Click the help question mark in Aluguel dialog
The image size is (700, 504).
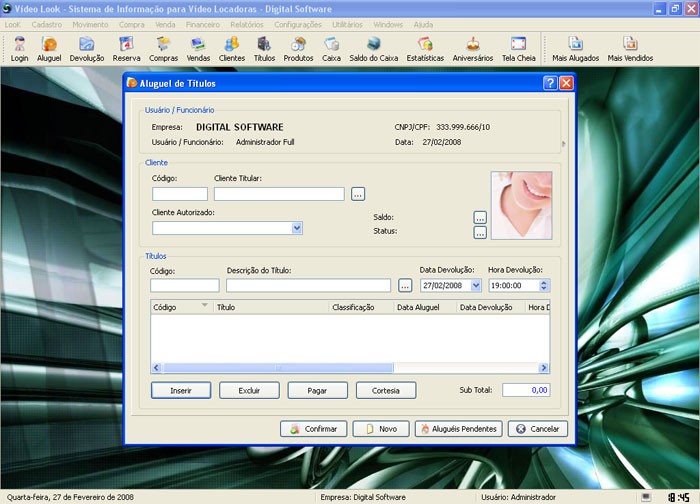click(x=550, y=83)
